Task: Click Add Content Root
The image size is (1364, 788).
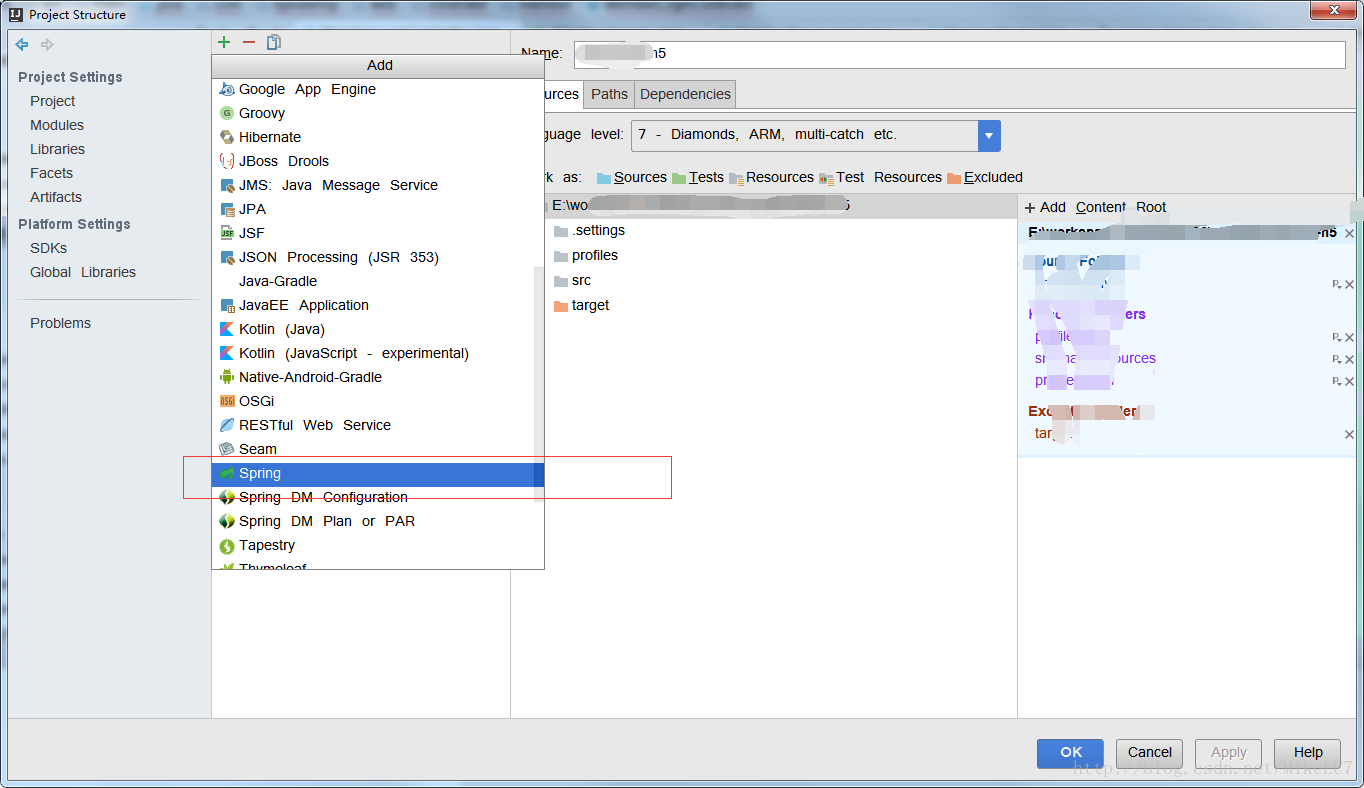Action: click(1096, 207)
